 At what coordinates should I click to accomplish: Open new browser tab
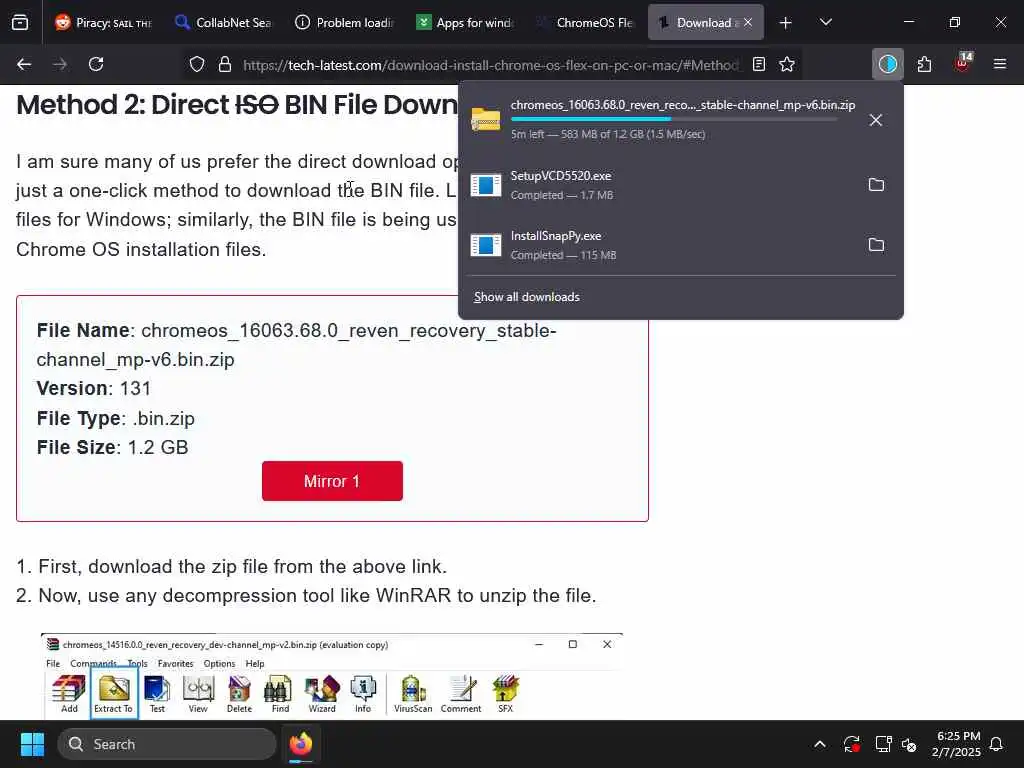click(x=786, y=23)
